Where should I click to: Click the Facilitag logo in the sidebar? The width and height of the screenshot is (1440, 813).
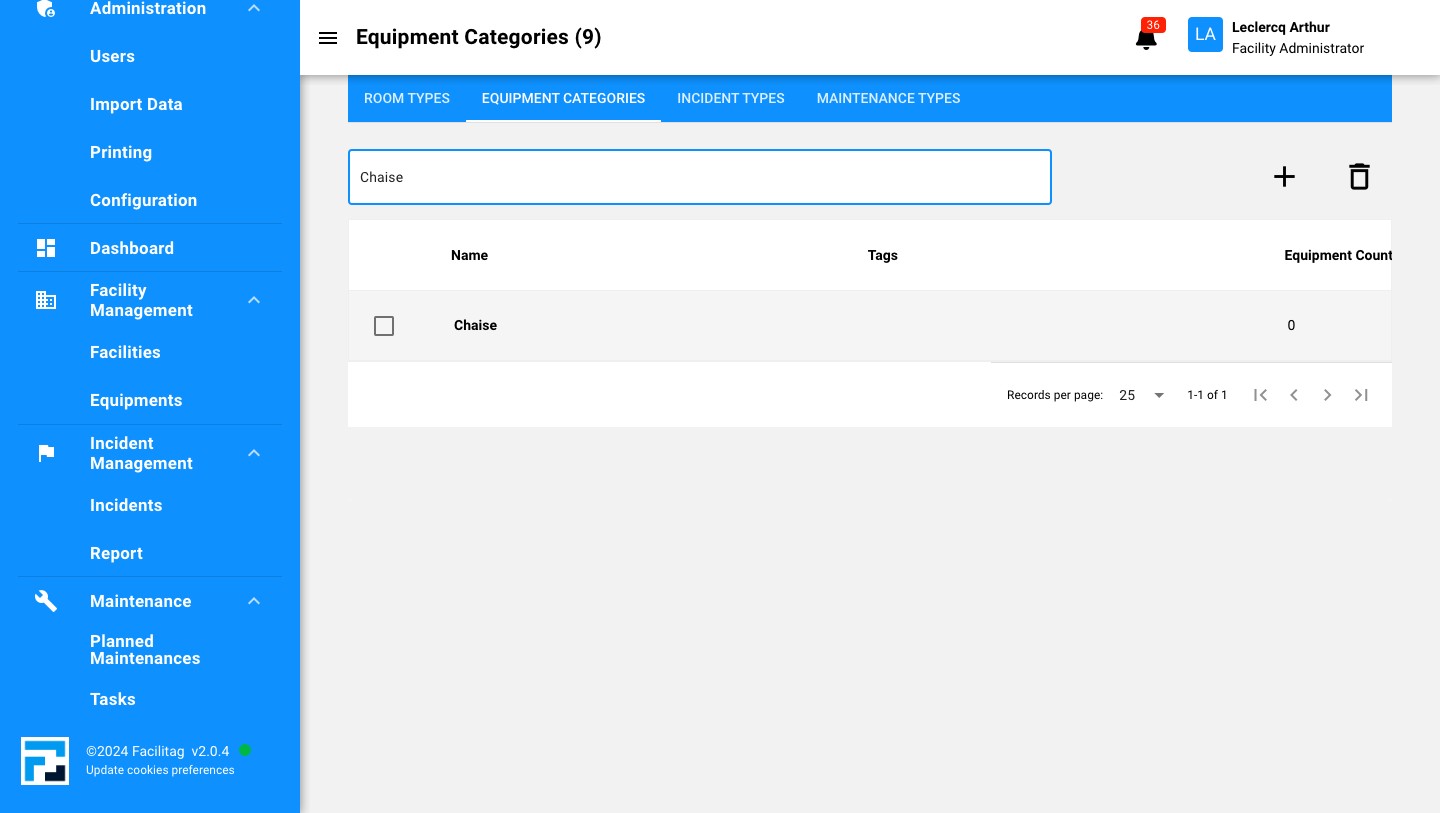pos(45,761)
